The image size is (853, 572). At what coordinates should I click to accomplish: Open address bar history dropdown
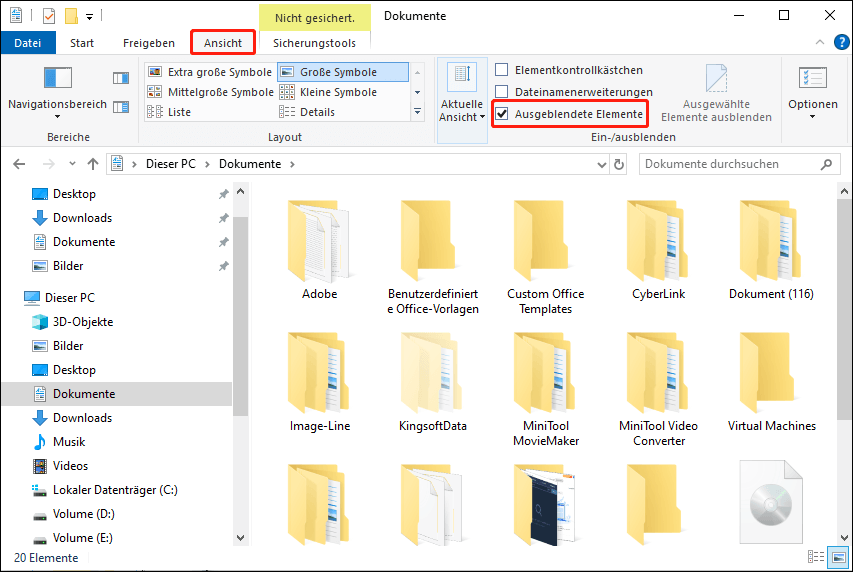click(x=602, y=164)
